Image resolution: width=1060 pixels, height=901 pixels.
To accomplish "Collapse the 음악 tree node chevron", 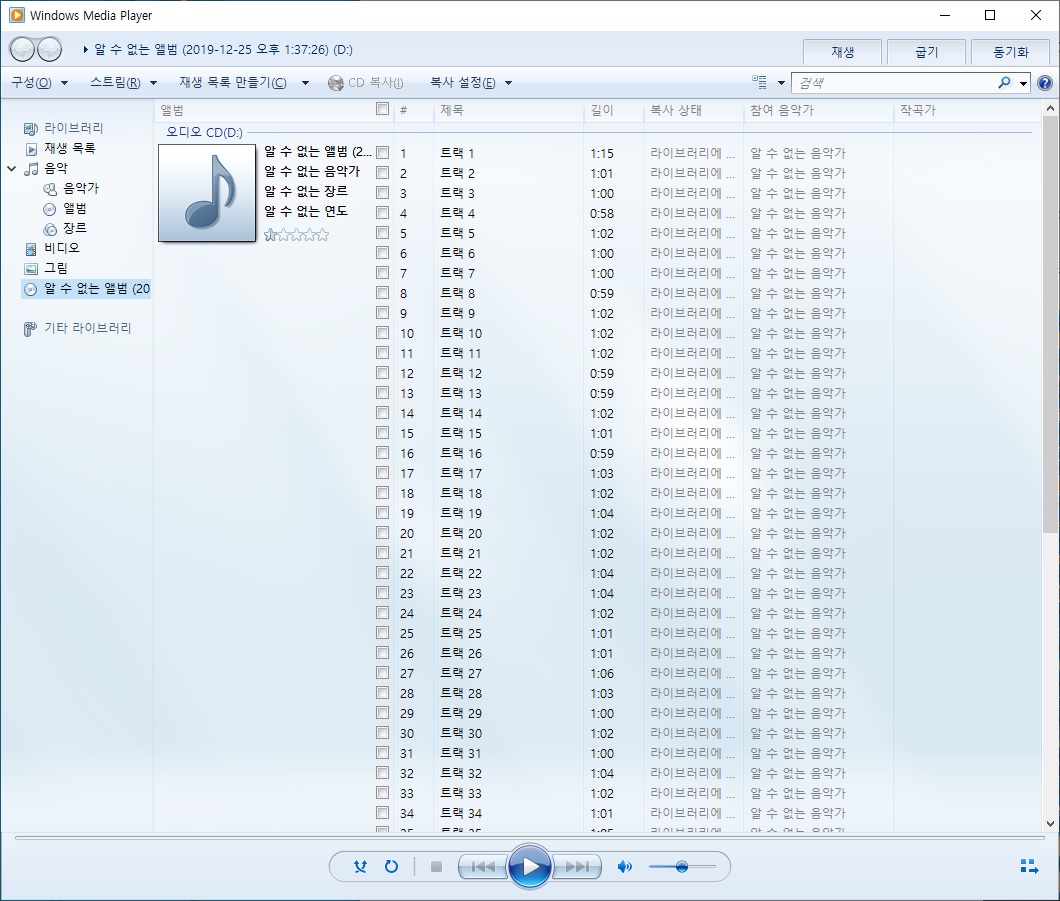I will point(11,168).
